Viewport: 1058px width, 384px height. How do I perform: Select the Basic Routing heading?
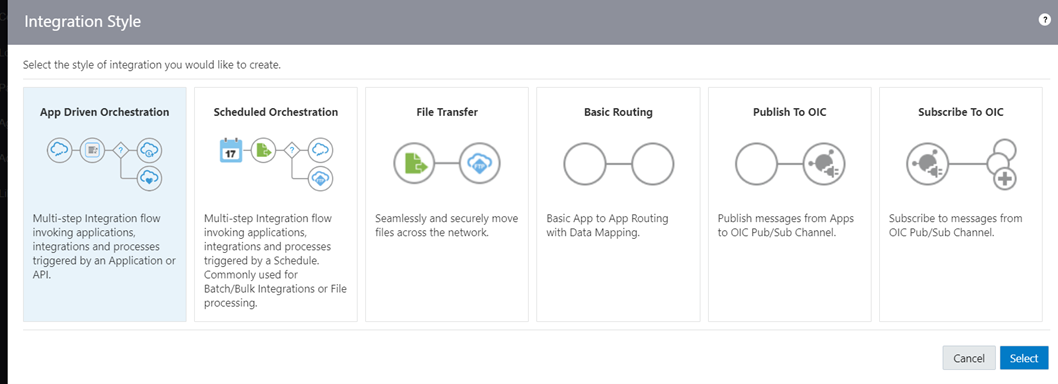[x=618, y=112]
